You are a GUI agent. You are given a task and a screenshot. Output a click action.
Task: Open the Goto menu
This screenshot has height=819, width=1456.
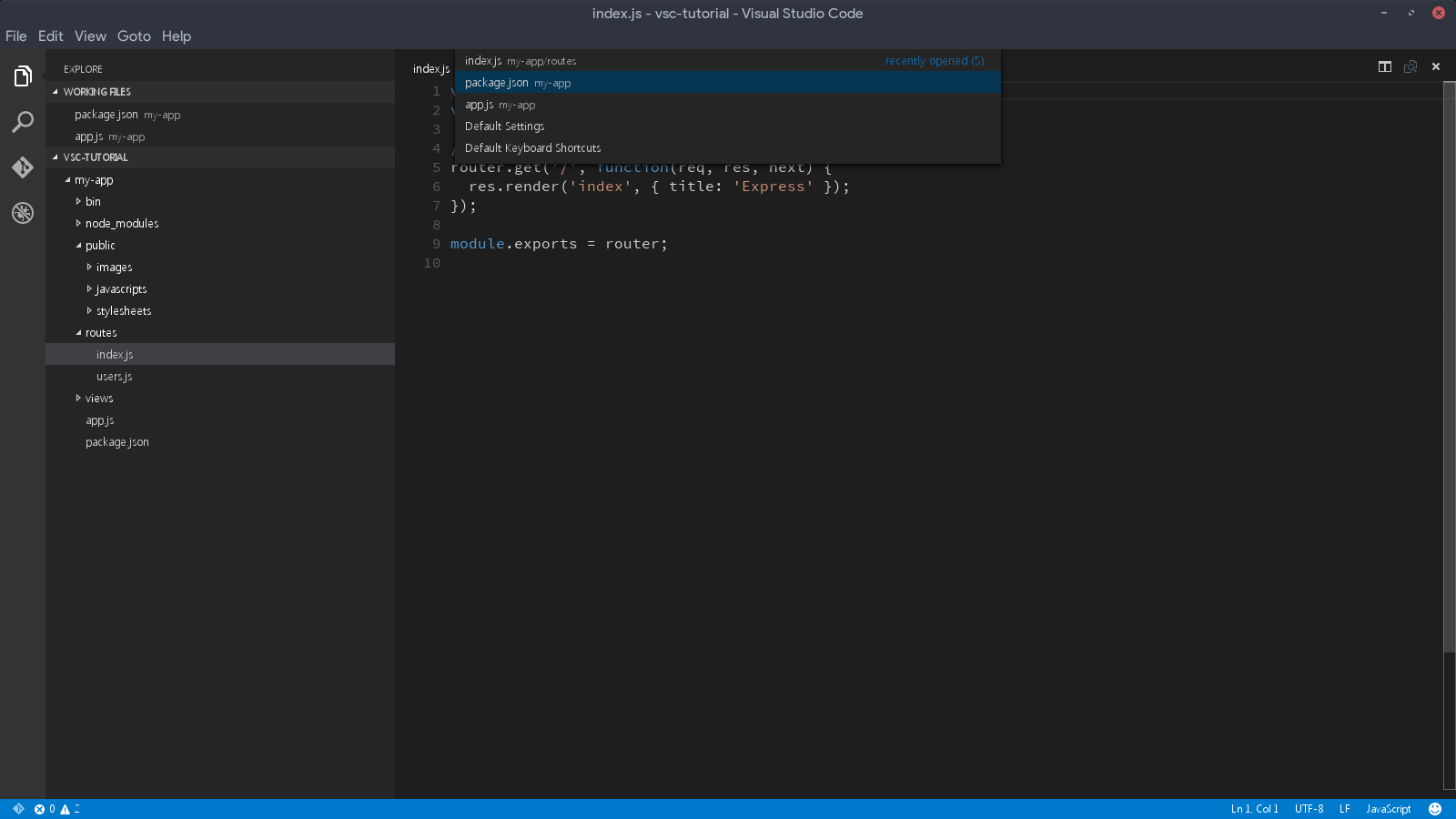(x=134, y=36)
